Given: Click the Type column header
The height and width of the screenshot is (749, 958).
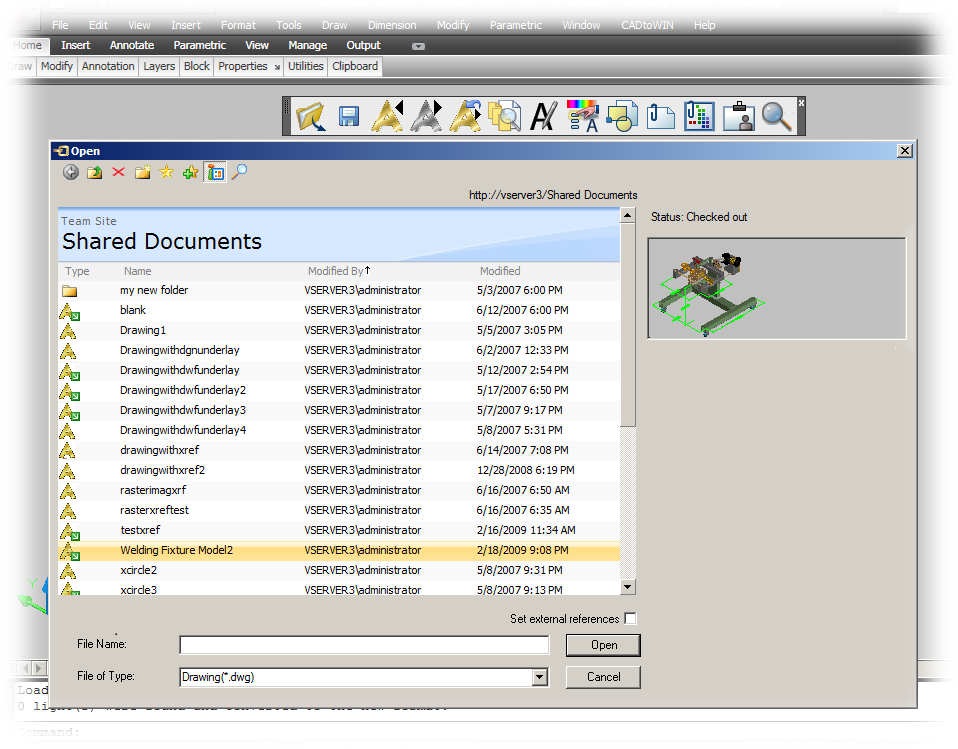Looking at the screenshot, I should [77, 271].
